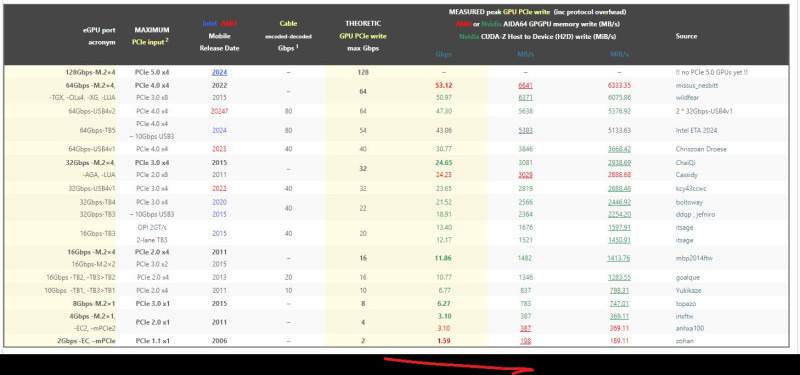Open the underlined 2024 release date link
Screen dimensions: 800x375
[219, 73]
